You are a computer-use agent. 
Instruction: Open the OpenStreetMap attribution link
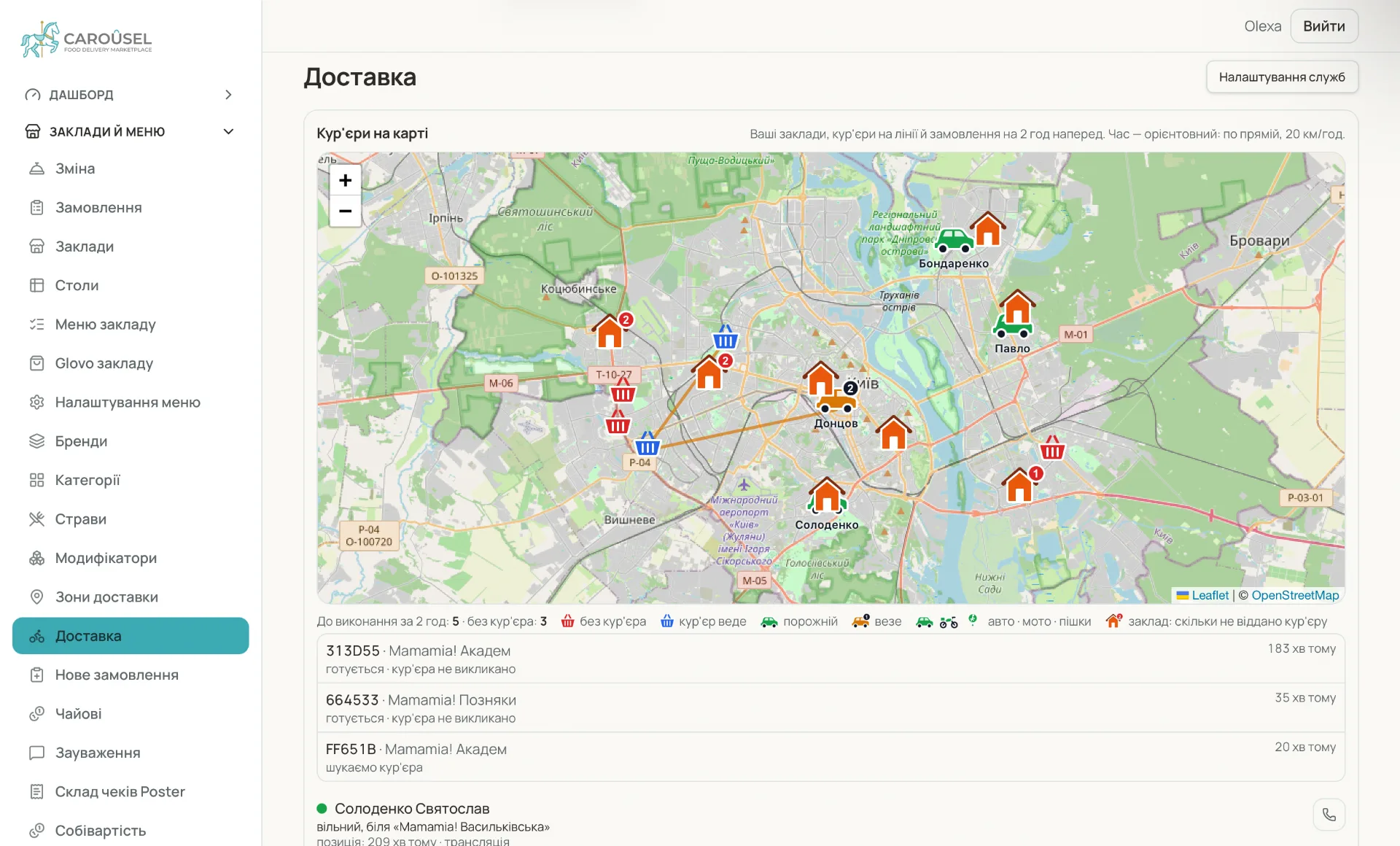point(1295,595)
